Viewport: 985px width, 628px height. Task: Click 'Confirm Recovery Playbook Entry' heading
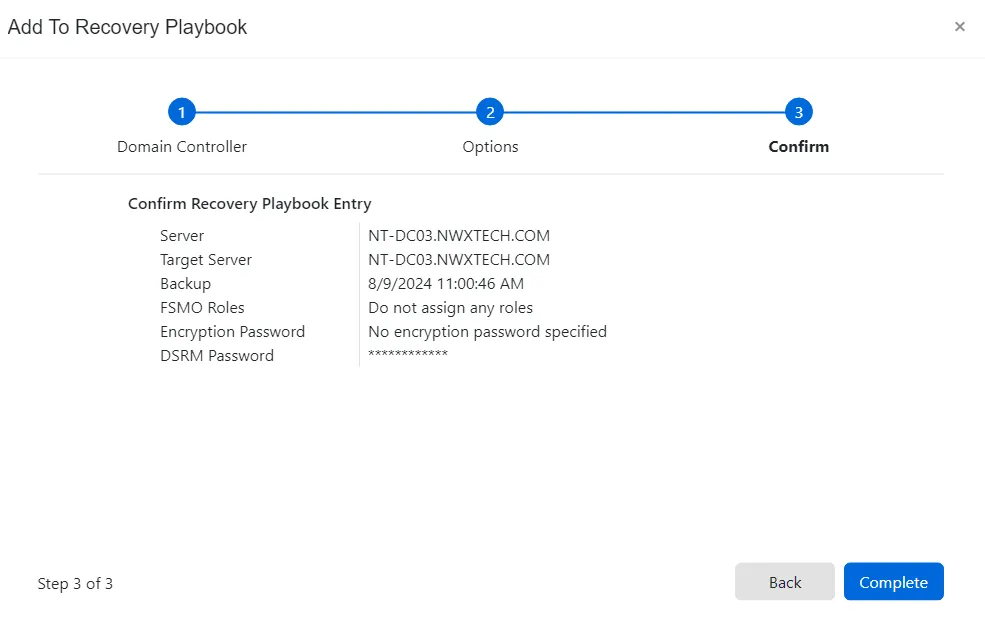pyautogui.click(x=249, y=204)
